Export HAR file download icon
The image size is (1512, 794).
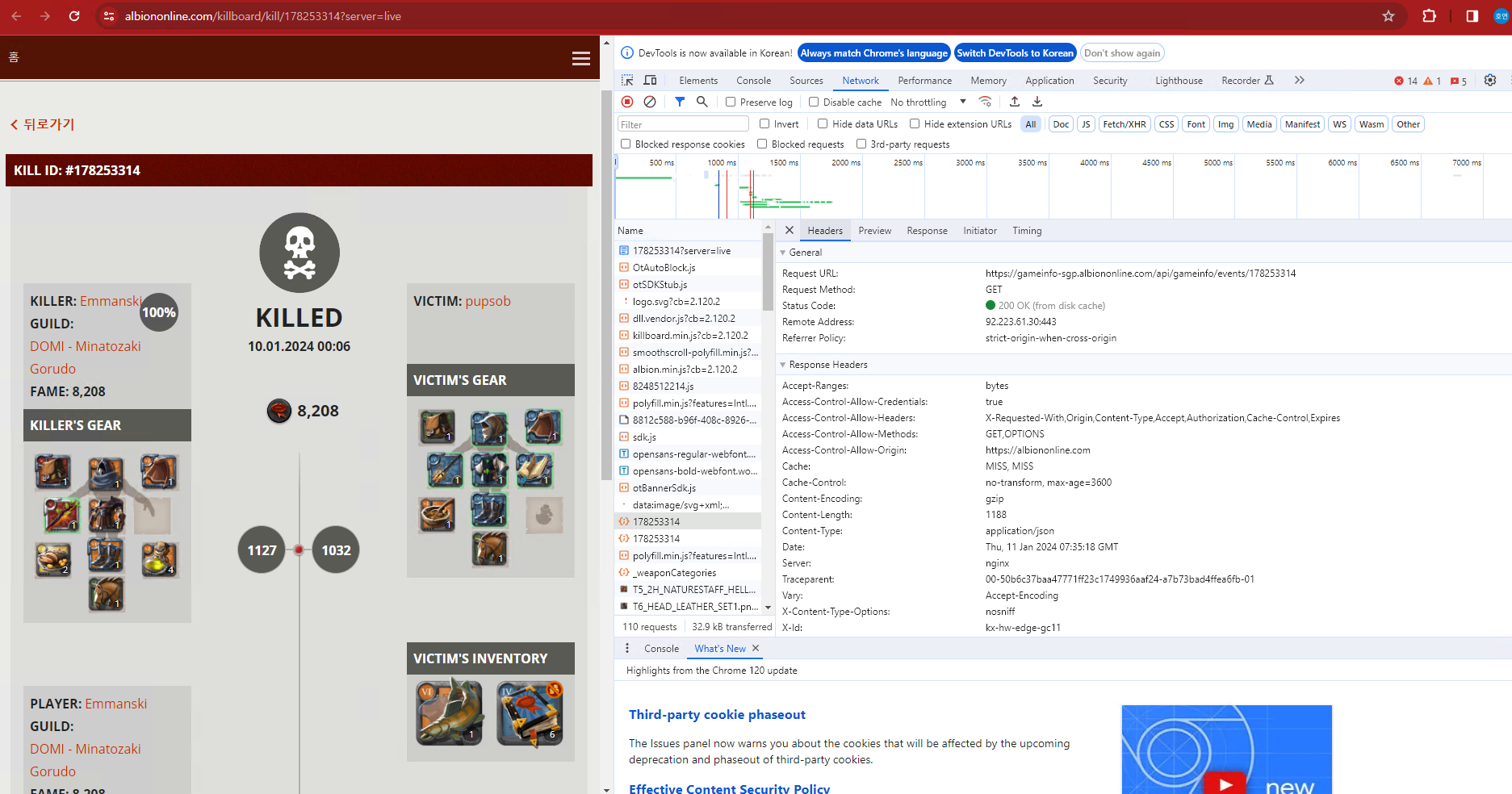pyautogui.click(x=1037, y=102)
